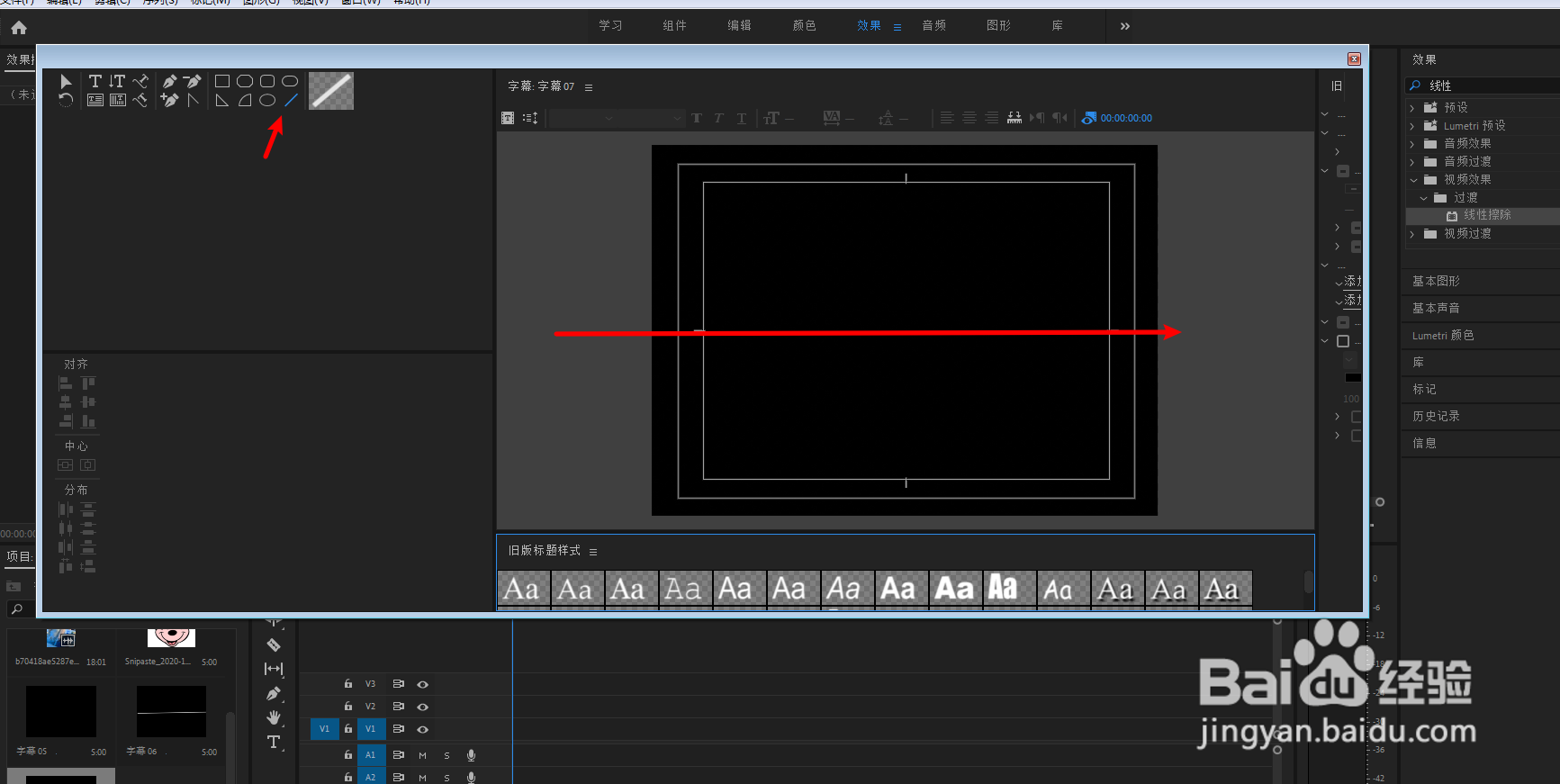The height and width of the screenshot is (784, 1560).
Task: Select the Razor tool in timeline tools
Action: [x=274, y=644]
